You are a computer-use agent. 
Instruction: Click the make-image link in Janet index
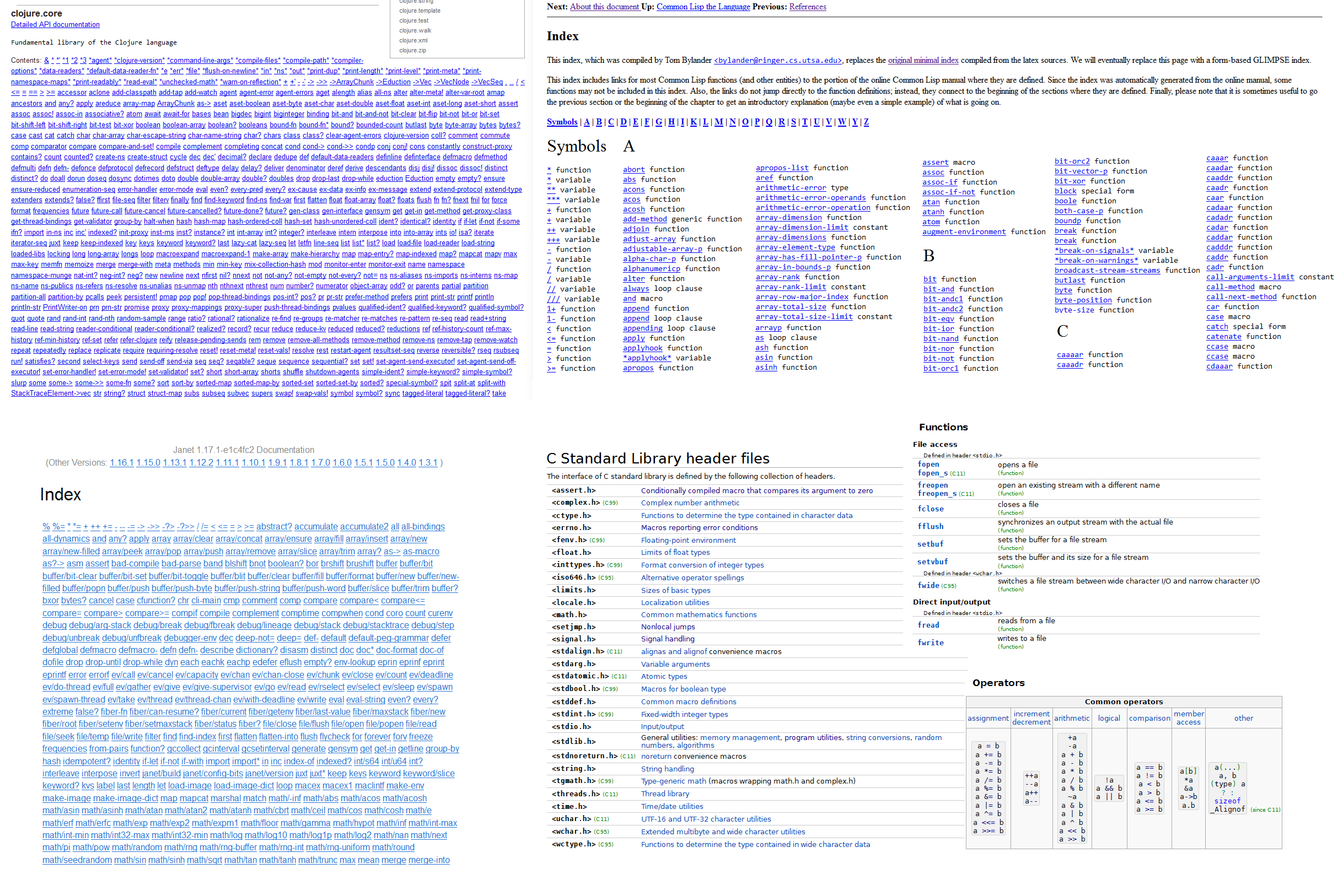point(66,799)
